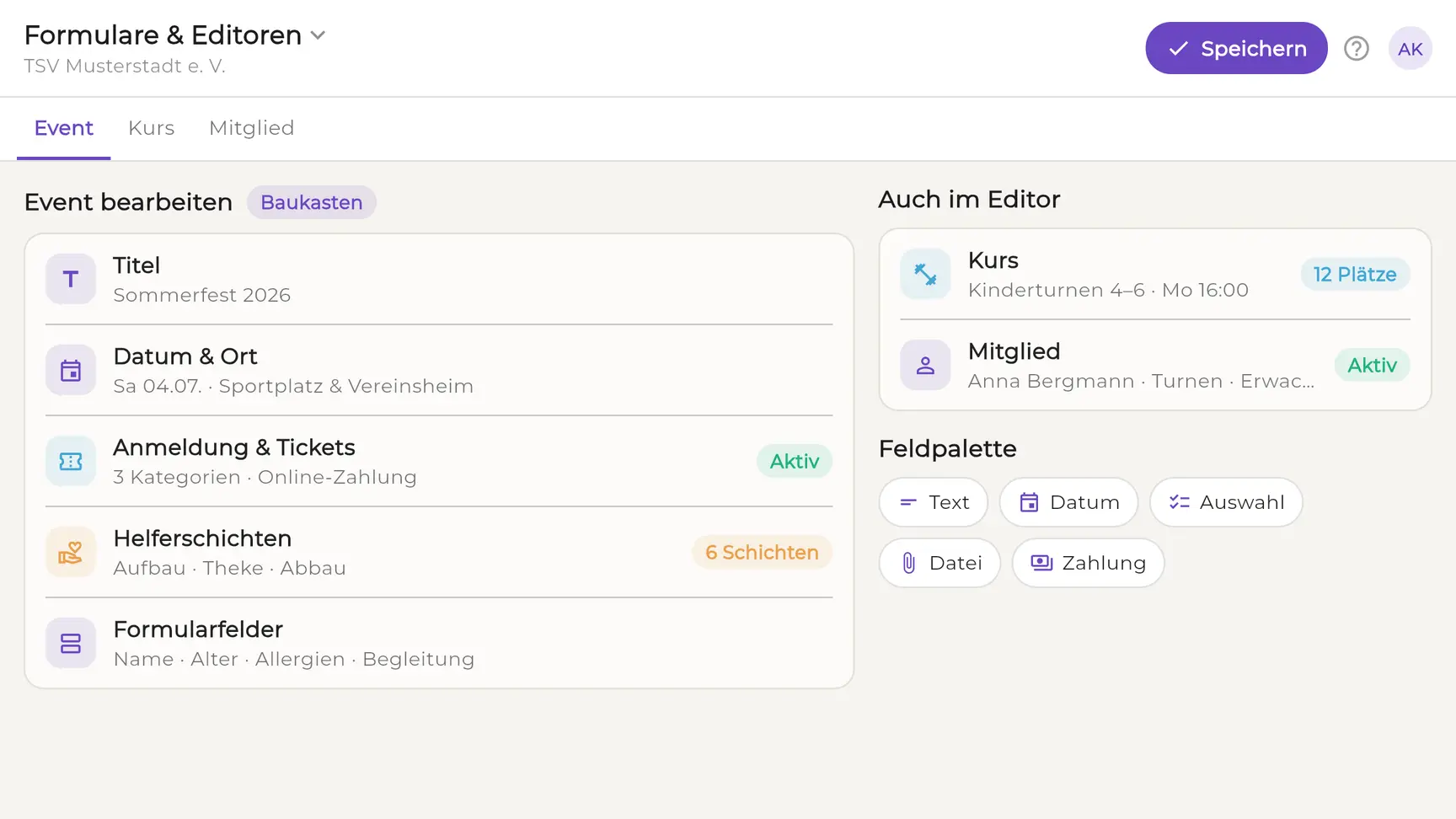Add an Auswahl field from the palette
Image resolution: width=1456 pixels, height=819 pixels.
point(1226,503)
